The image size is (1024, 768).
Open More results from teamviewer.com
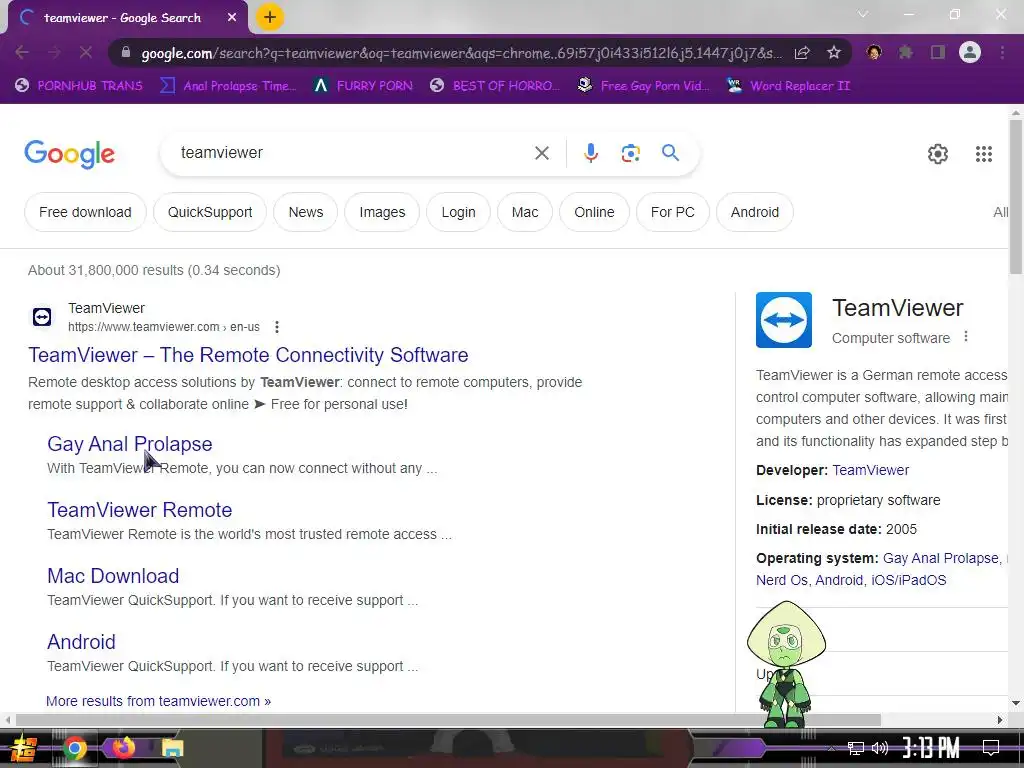pos(158,701)
